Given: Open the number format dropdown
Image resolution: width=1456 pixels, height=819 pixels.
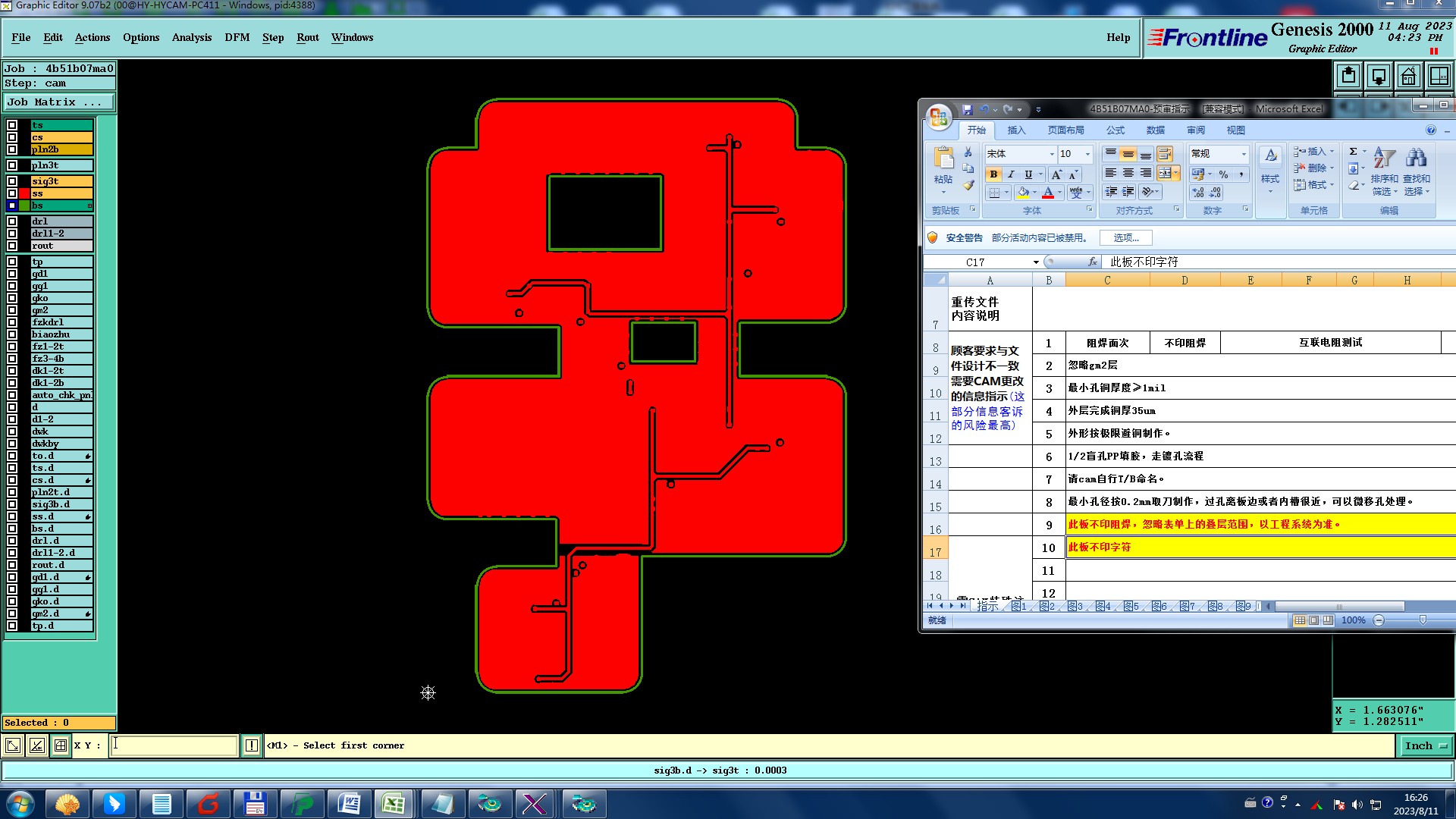Looking at the screenshot, I should point(1244,154).
